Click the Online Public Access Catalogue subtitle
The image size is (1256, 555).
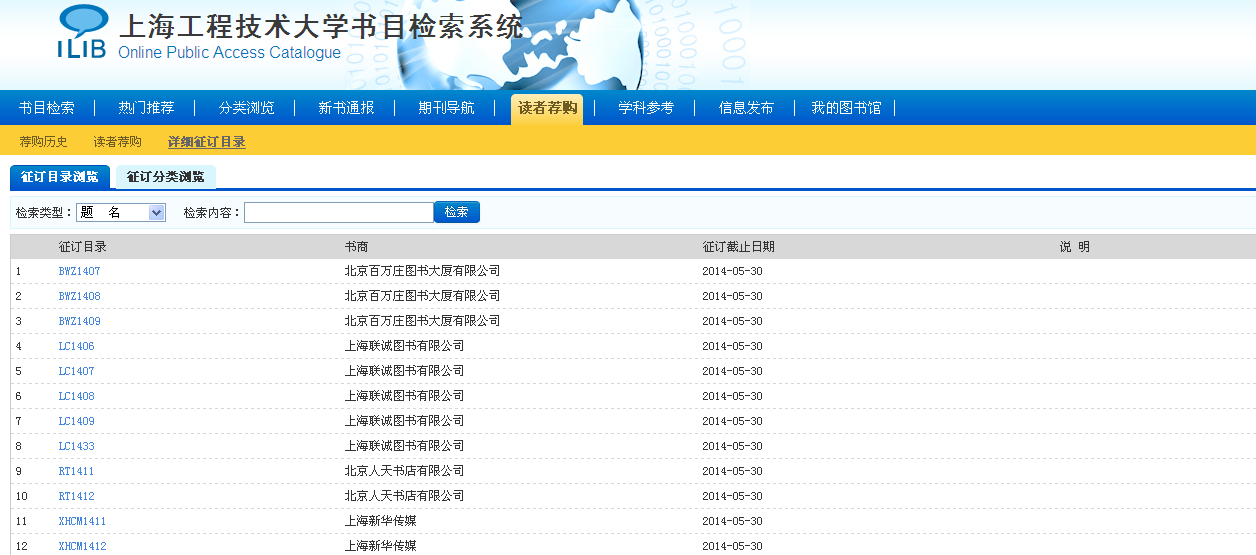tap(229, 53)
